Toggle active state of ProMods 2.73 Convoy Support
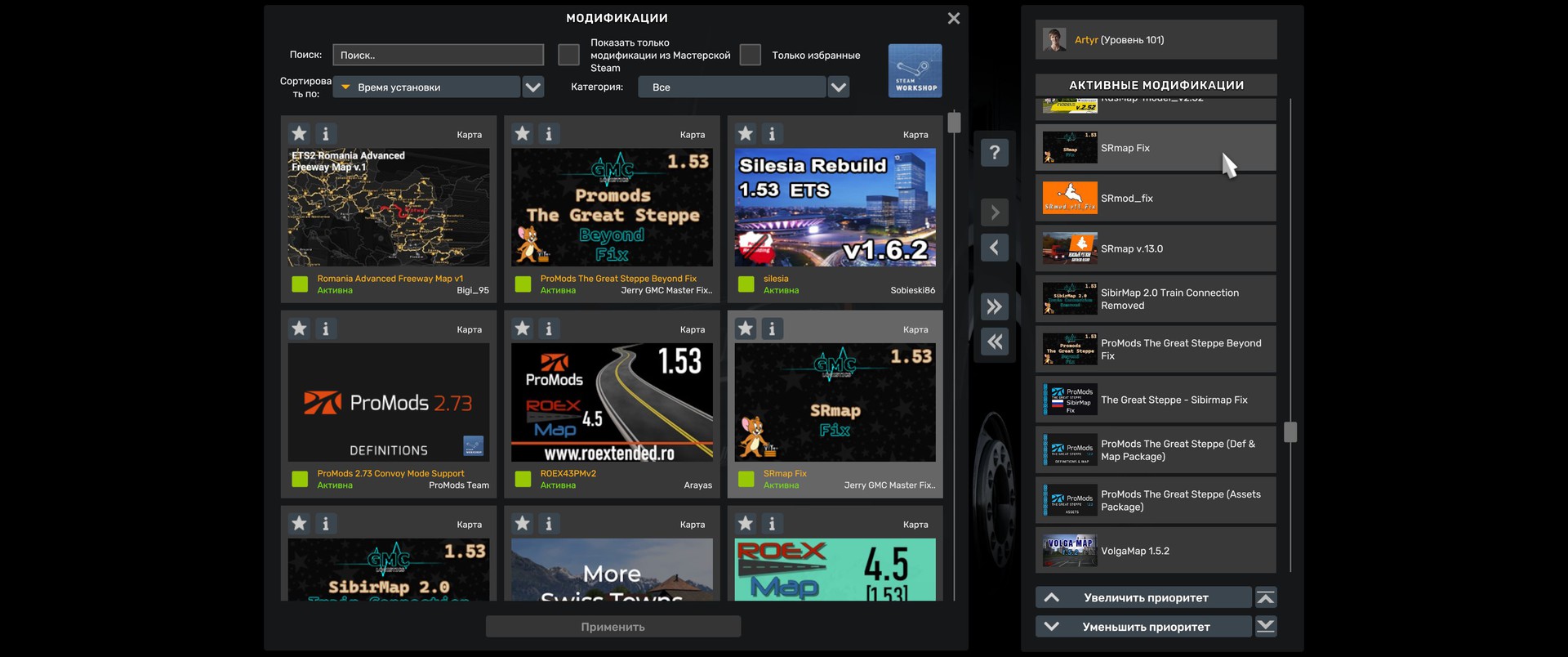Image resolution: width=1568 pixels, height=657 pixels. pyautogui.click(x=300, y=479)
